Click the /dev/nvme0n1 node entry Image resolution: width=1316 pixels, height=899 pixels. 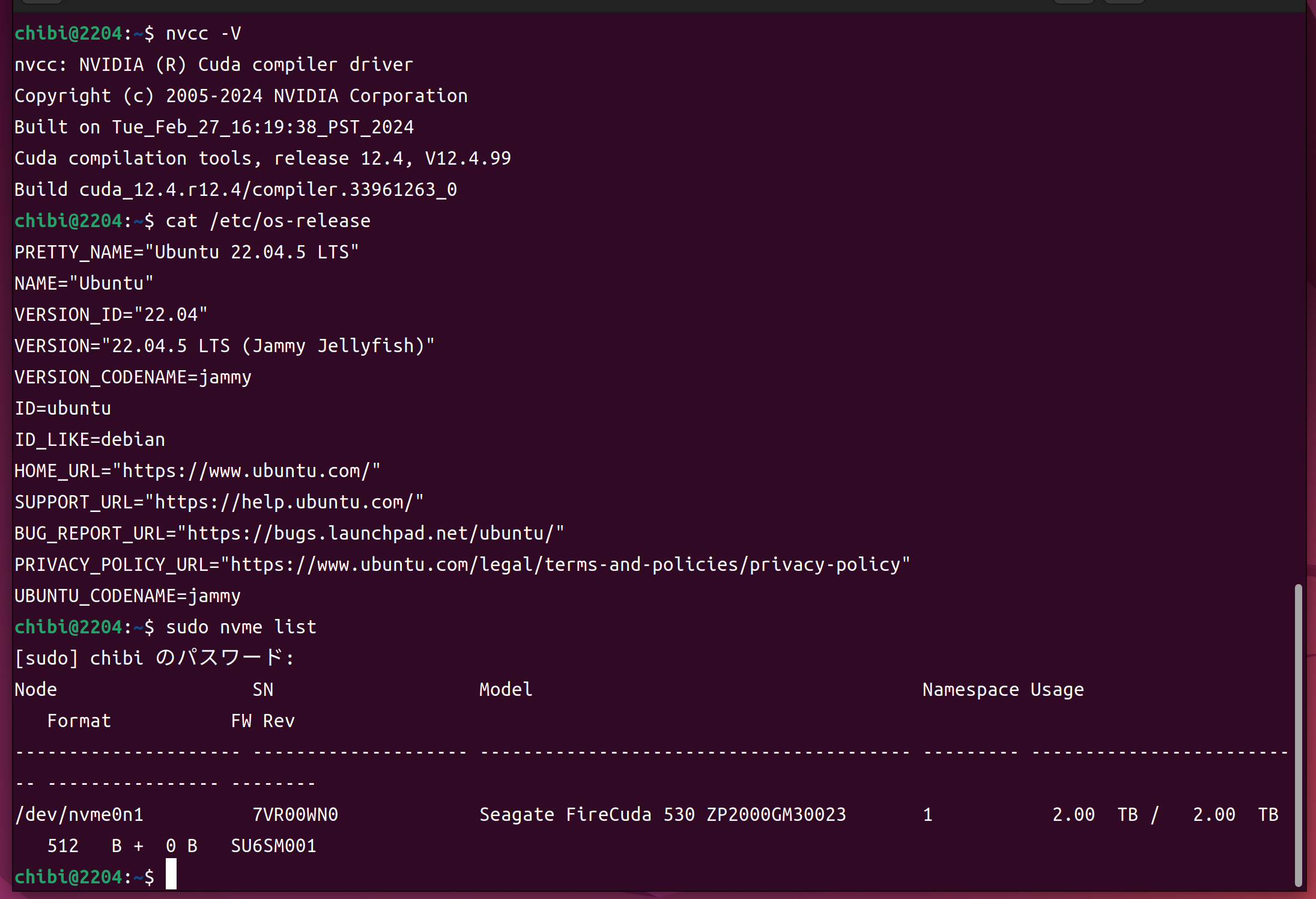(x=79, y=815)
